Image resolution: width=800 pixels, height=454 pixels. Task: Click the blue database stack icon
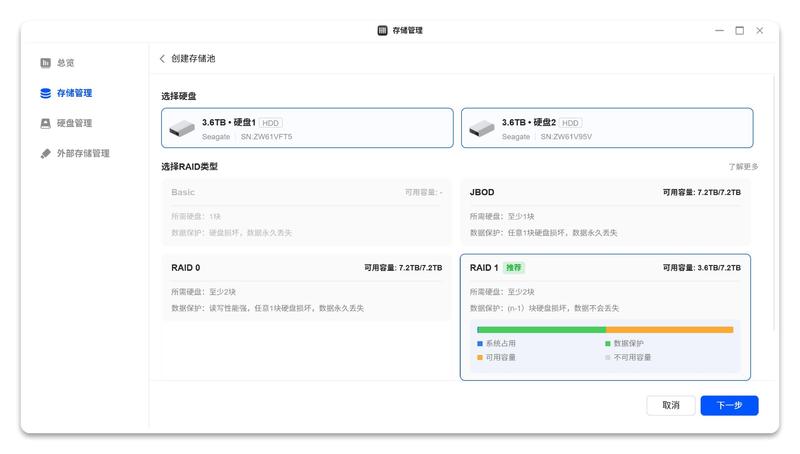[45, 93]
